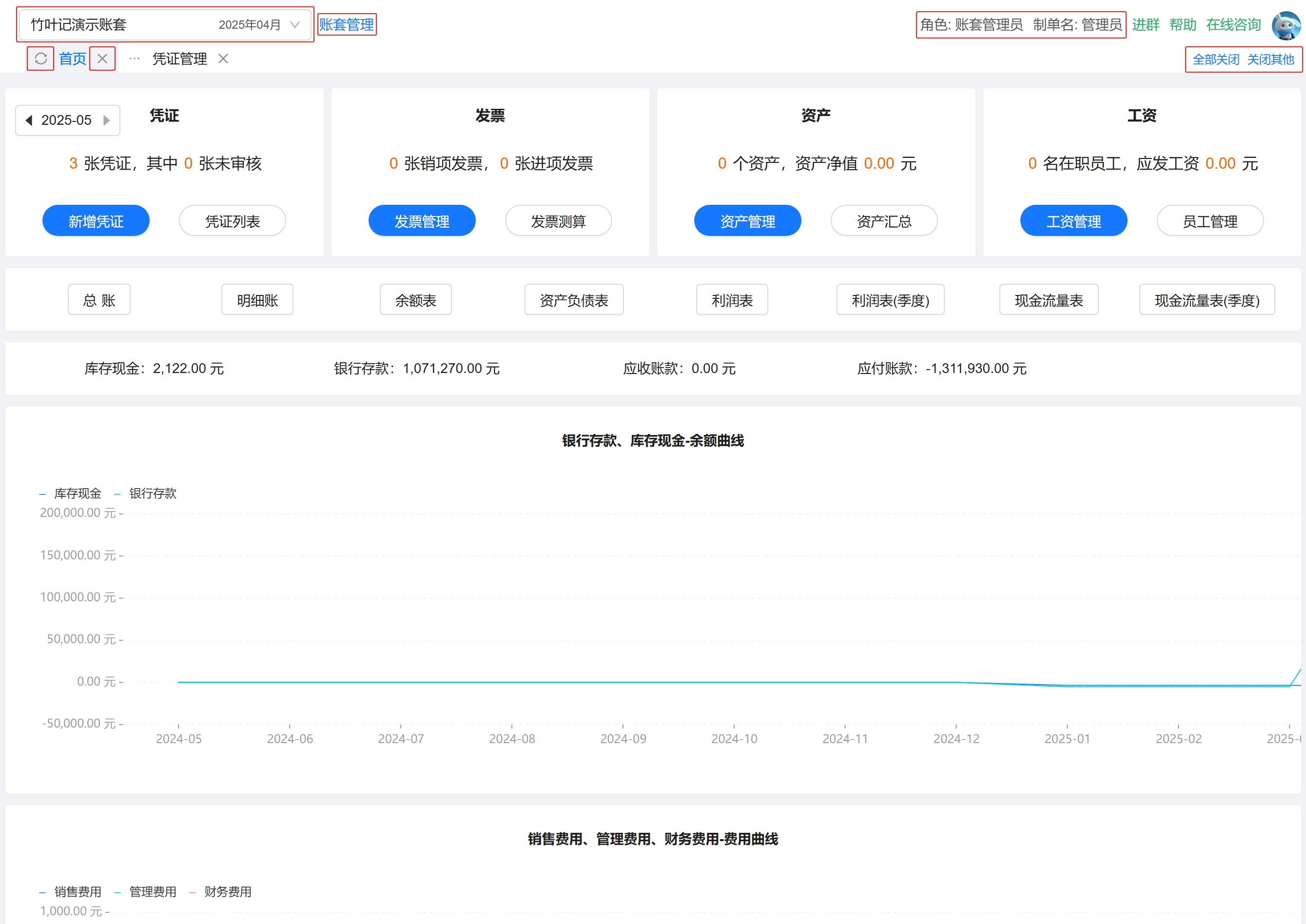Open the 2025-05 period selector
This screenshot has width=1306, height=924.
click(x=67, y=120)
